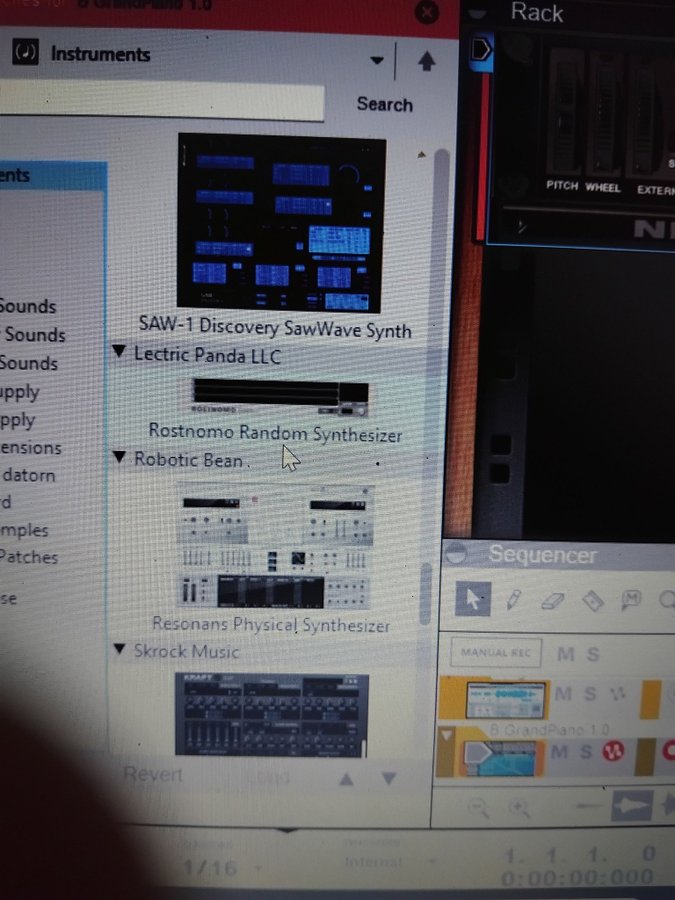Image resolution: width=675 pixels, height=900 pixels.
Task: Toggle the MANUAL REC button
Action: pyautogui.click(x=496, y=653)
